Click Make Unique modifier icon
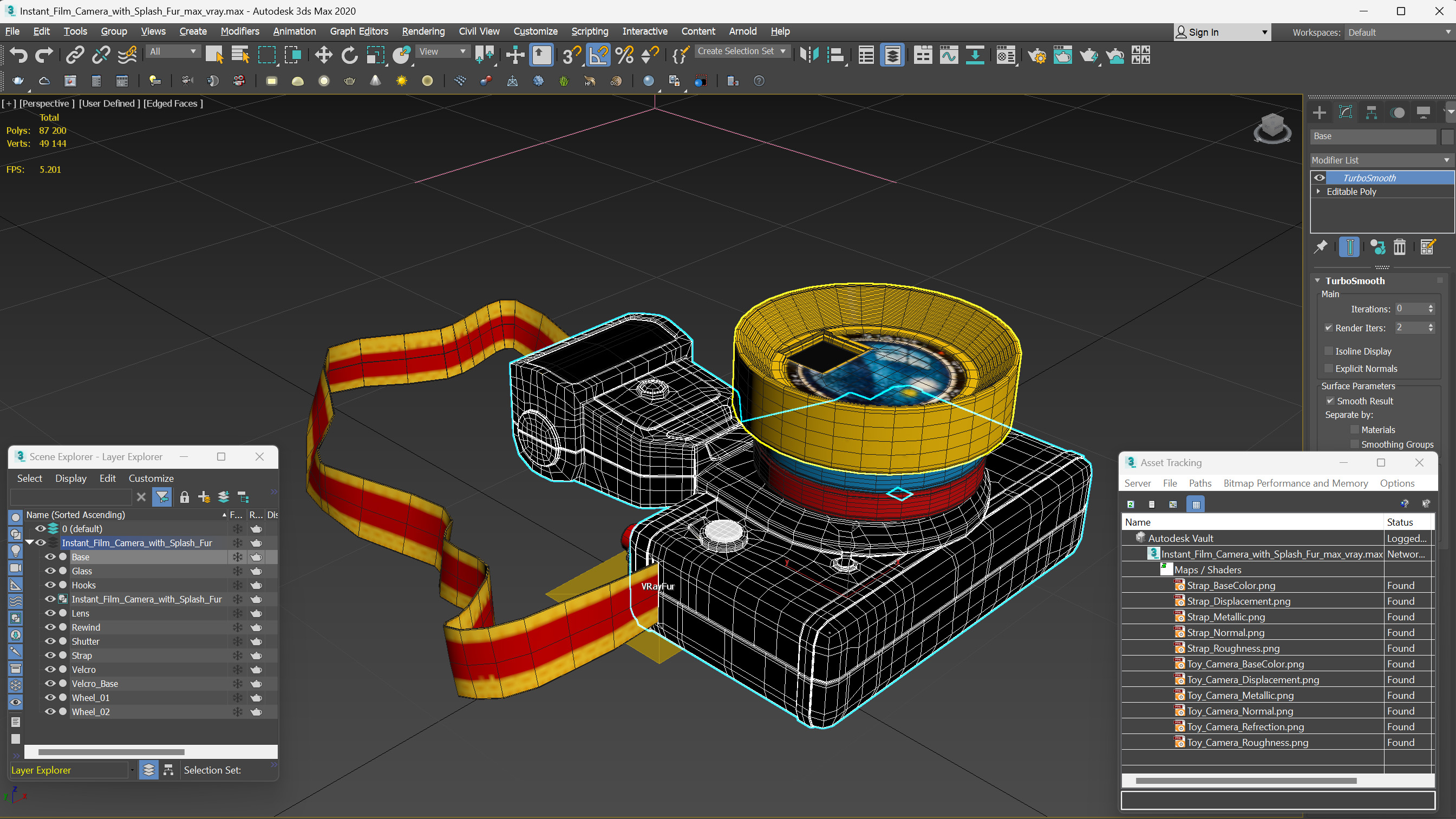The height and width of the screenshot is (819, 1456). point(1378,247)
